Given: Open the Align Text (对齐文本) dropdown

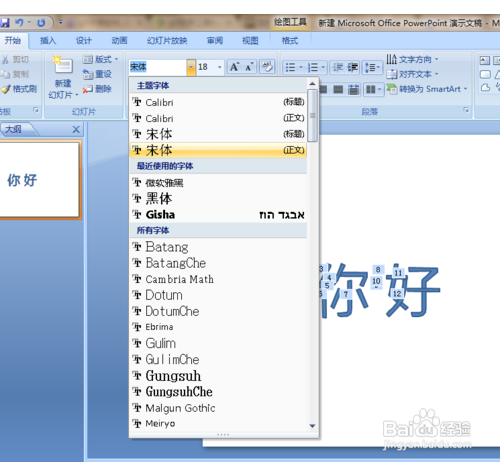Looking at the screenshot, I should (x=413, y=74).
